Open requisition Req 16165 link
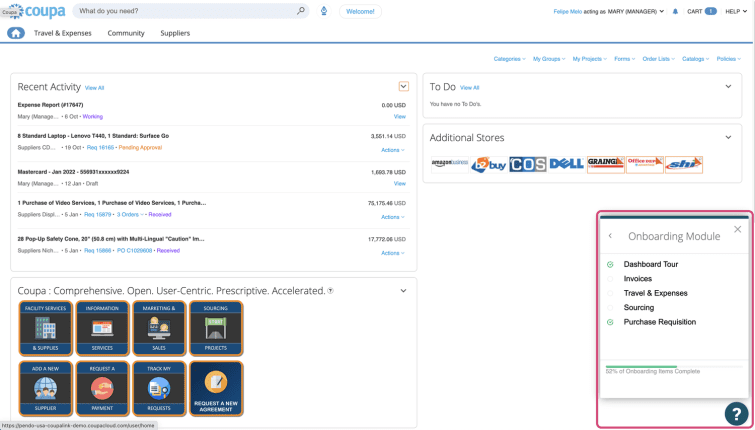Screen dimensions: 755x430 pos(100,148)
